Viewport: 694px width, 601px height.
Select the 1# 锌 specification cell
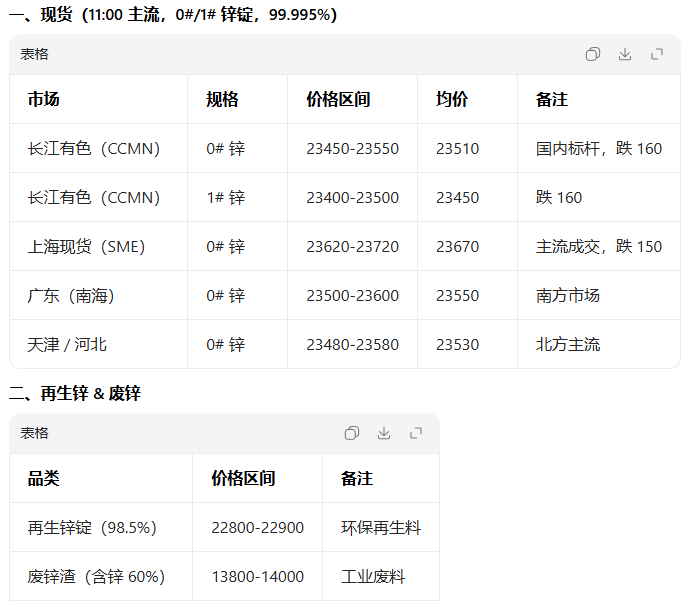(225, 197)
